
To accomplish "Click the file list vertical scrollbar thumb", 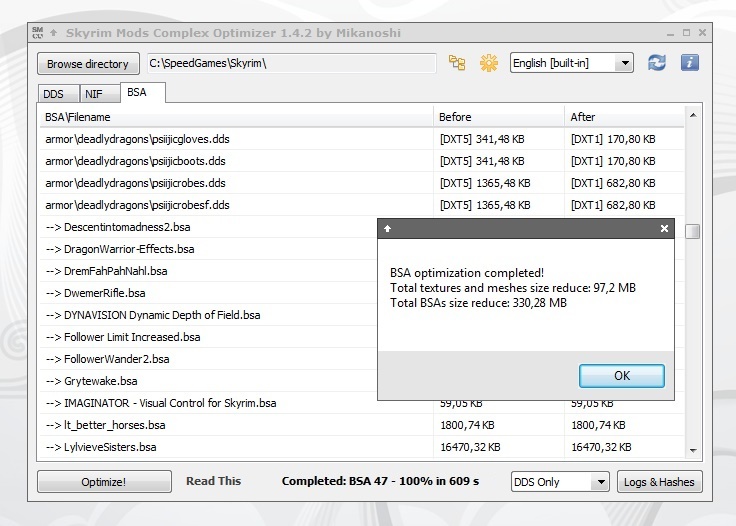I will point(692,231).
